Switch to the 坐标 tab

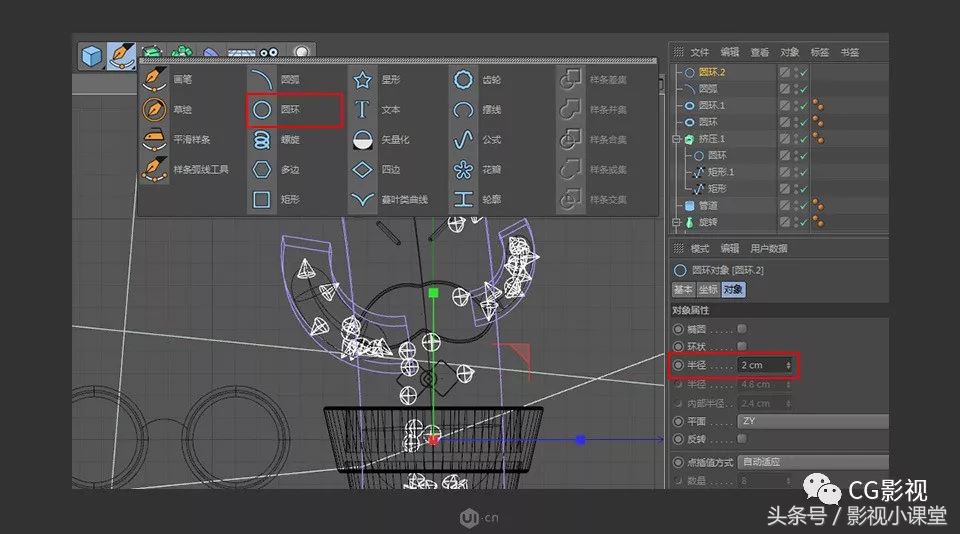pos(708,290)
